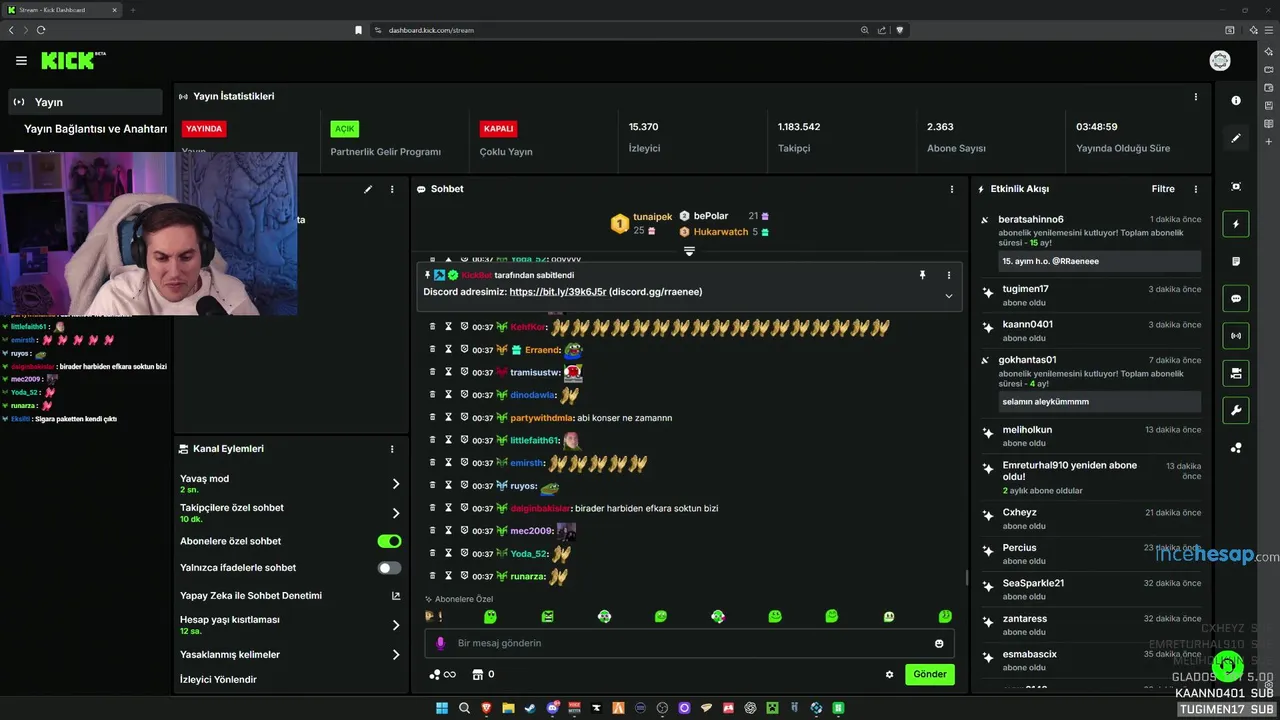This screenshot has width=1280, height=720.
Task: Click the note document icon in right sidebar
Action: click(1236, 261)
